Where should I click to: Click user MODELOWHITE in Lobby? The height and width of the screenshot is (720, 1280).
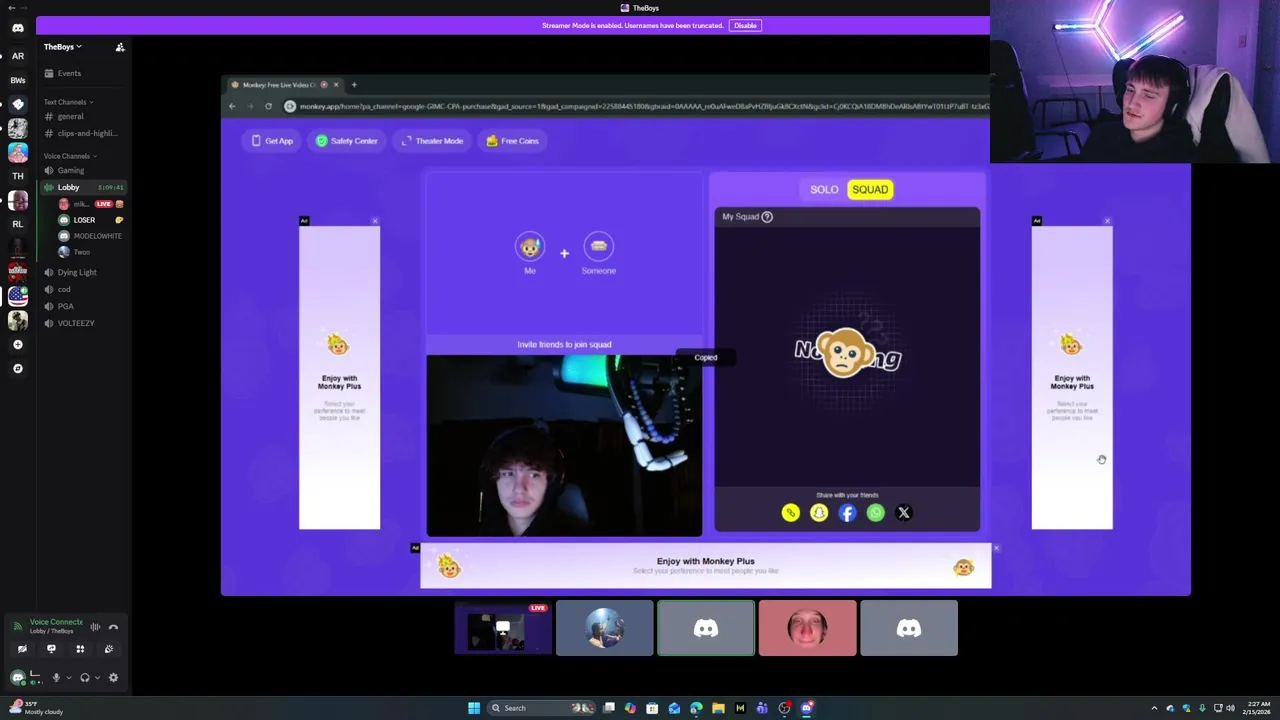pyautogui.click(x=90, y=236)
